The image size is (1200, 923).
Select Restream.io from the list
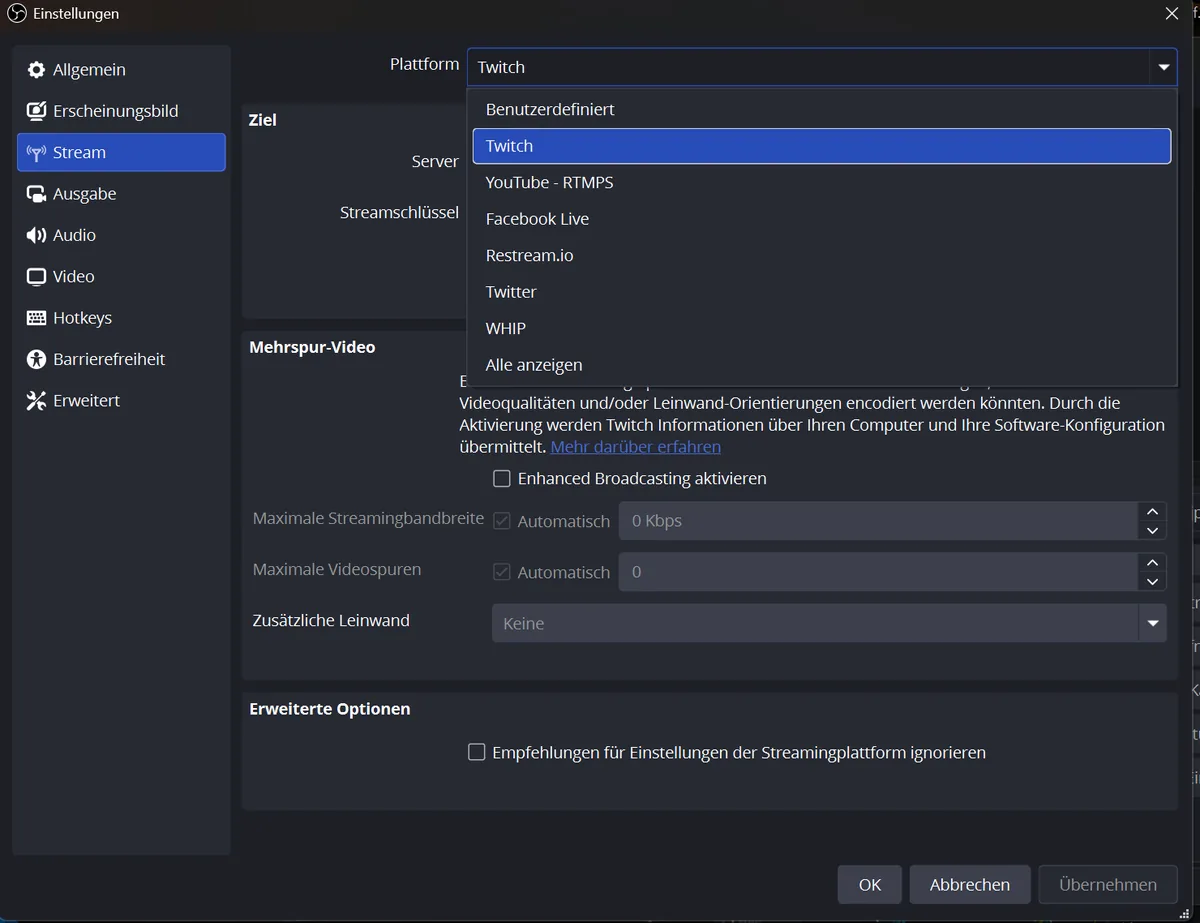point(821,255)
